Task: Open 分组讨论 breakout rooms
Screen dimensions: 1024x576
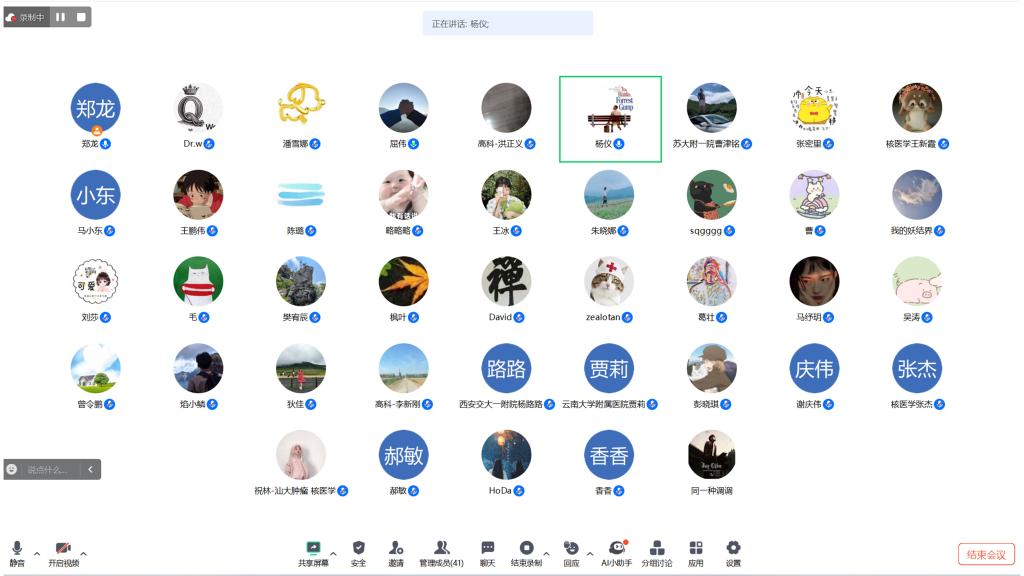Action: 657,553
